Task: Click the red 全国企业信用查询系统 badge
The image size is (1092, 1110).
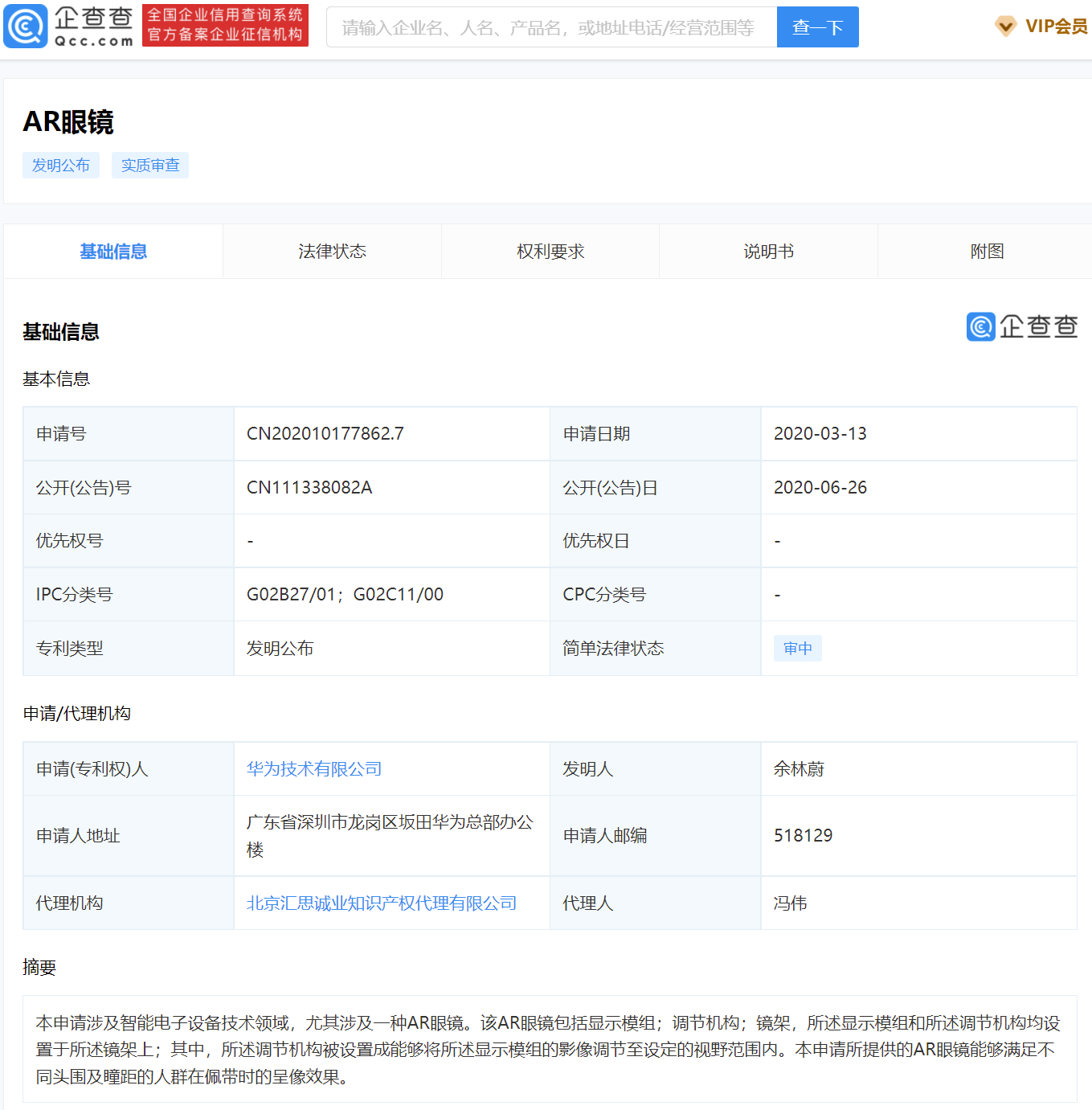Action: (x=225, y=26)
